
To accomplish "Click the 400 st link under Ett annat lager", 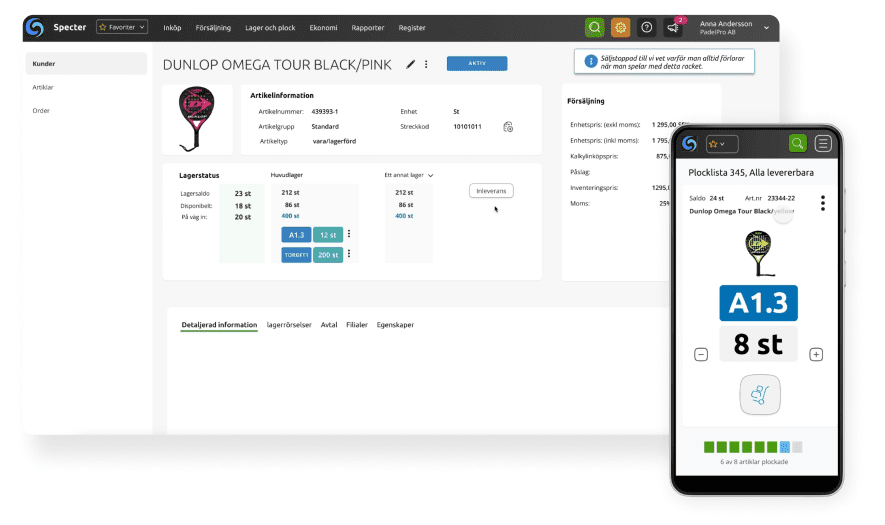I will [x=404, y=216].
